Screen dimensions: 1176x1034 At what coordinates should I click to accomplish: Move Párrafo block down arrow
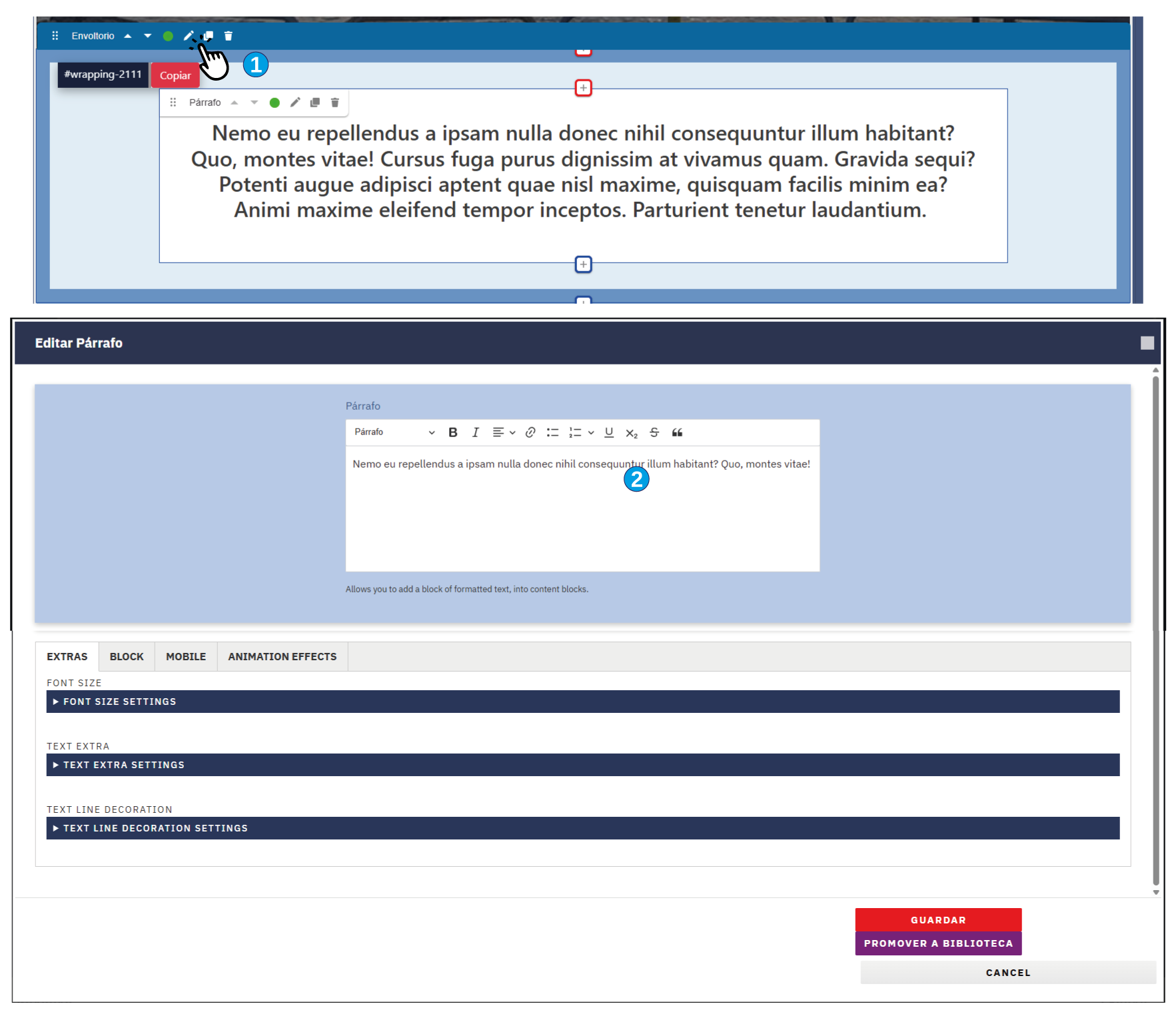(255, 103)
